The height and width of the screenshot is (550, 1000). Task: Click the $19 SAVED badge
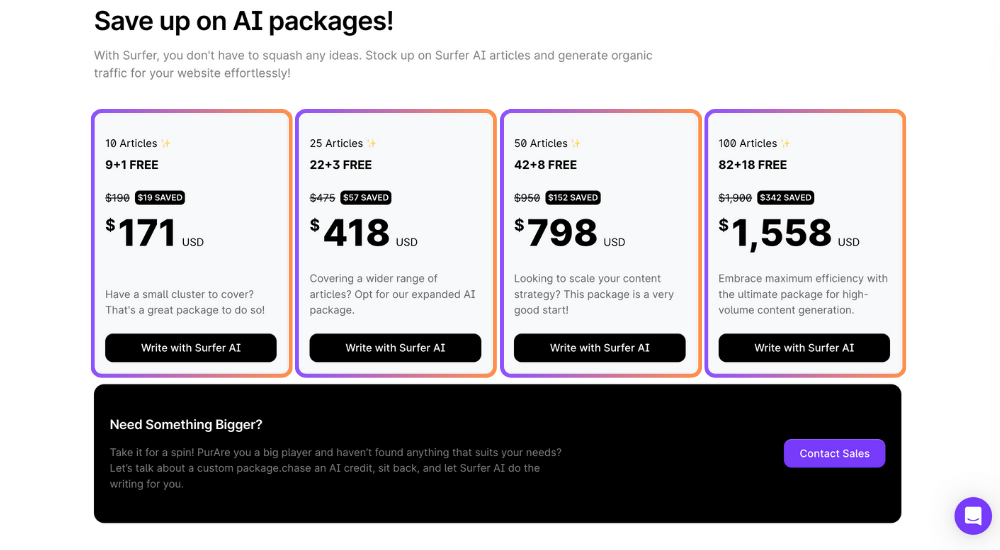(x=160, y=198)
